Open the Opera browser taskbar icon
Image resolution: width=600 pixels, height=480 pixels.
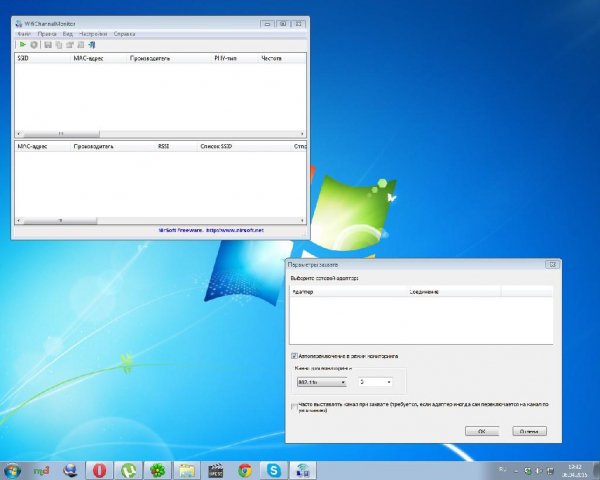point(99,470)
